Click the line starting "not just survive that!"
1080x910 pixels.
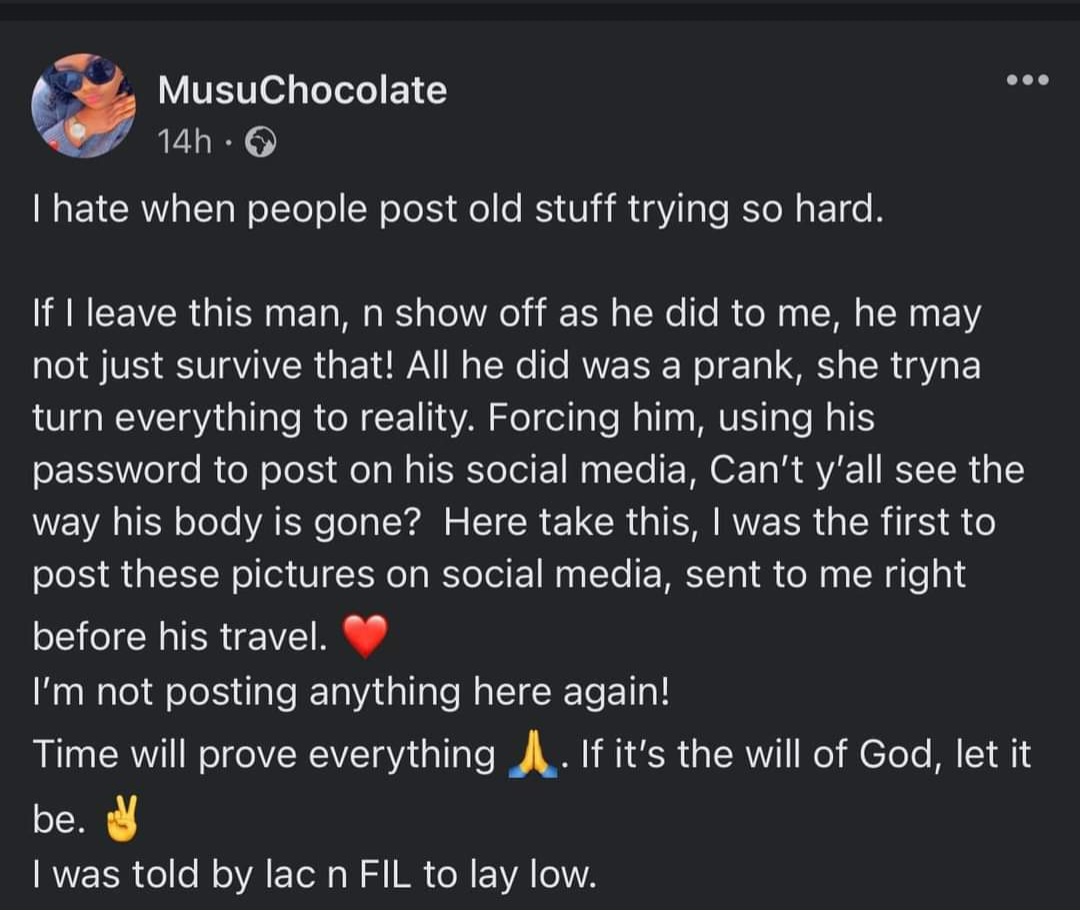[506, 367]
